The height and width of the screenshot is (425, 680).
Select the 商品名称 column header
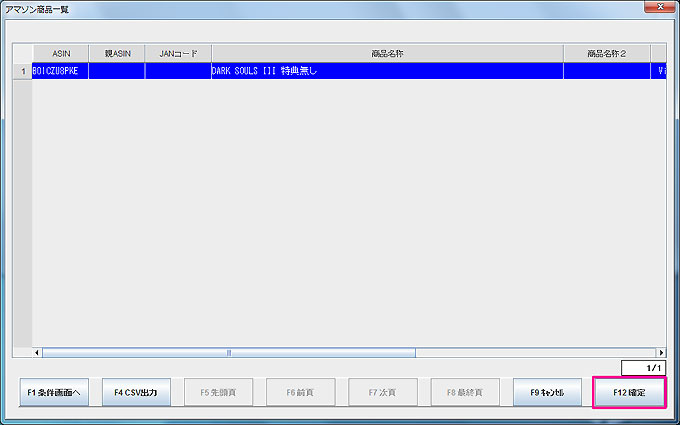pos(388,54)
